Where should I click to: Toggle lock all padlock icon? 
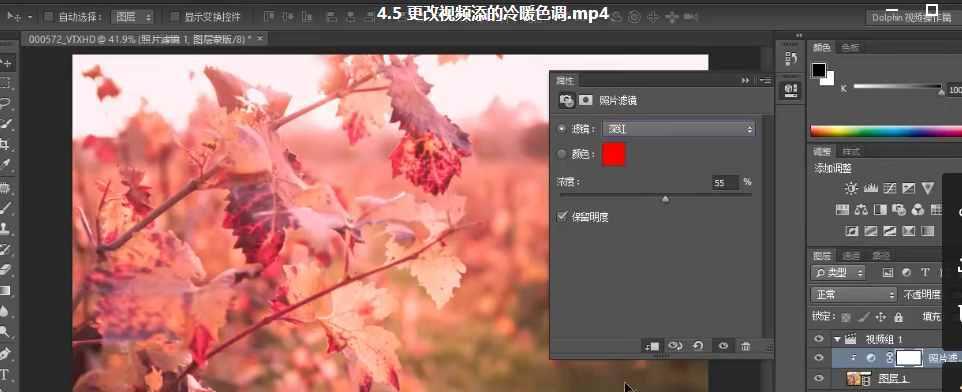898,317
